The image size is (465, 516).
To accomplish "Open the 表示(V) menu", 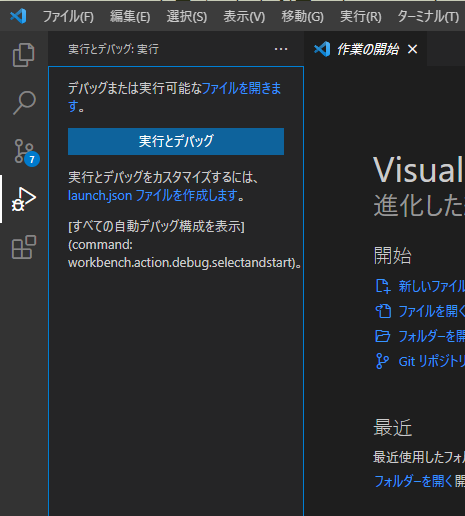I will (244, 16).
